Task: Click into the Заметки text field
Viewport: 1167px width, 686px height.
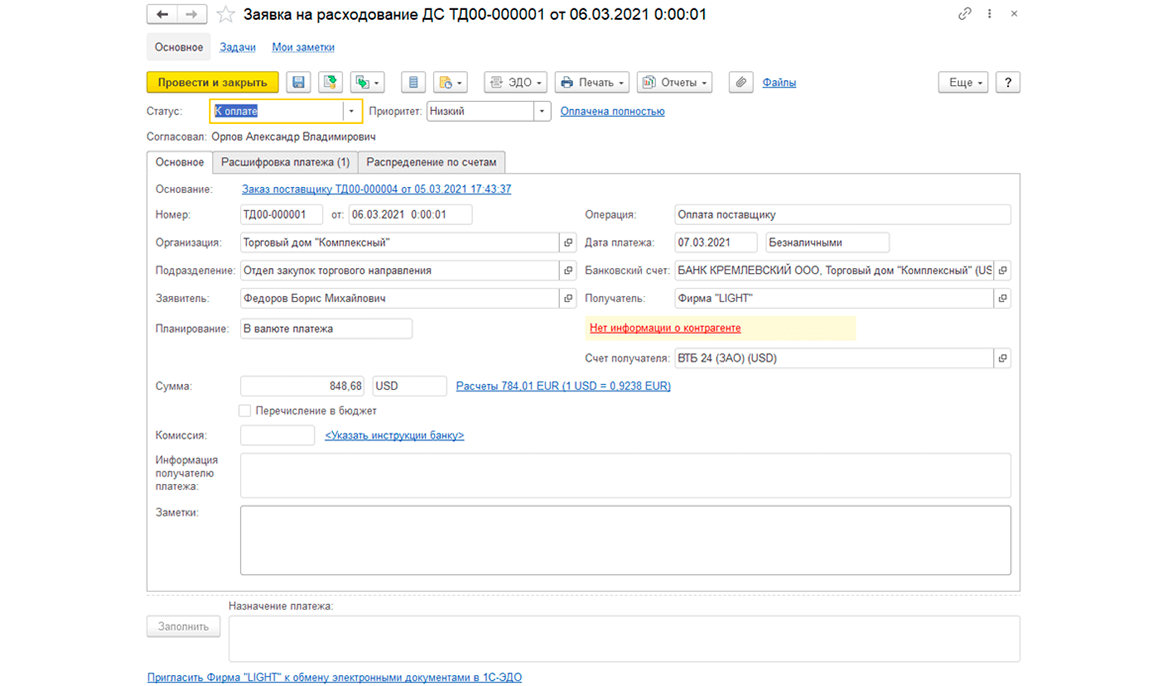Action: (x=625, y=540)
